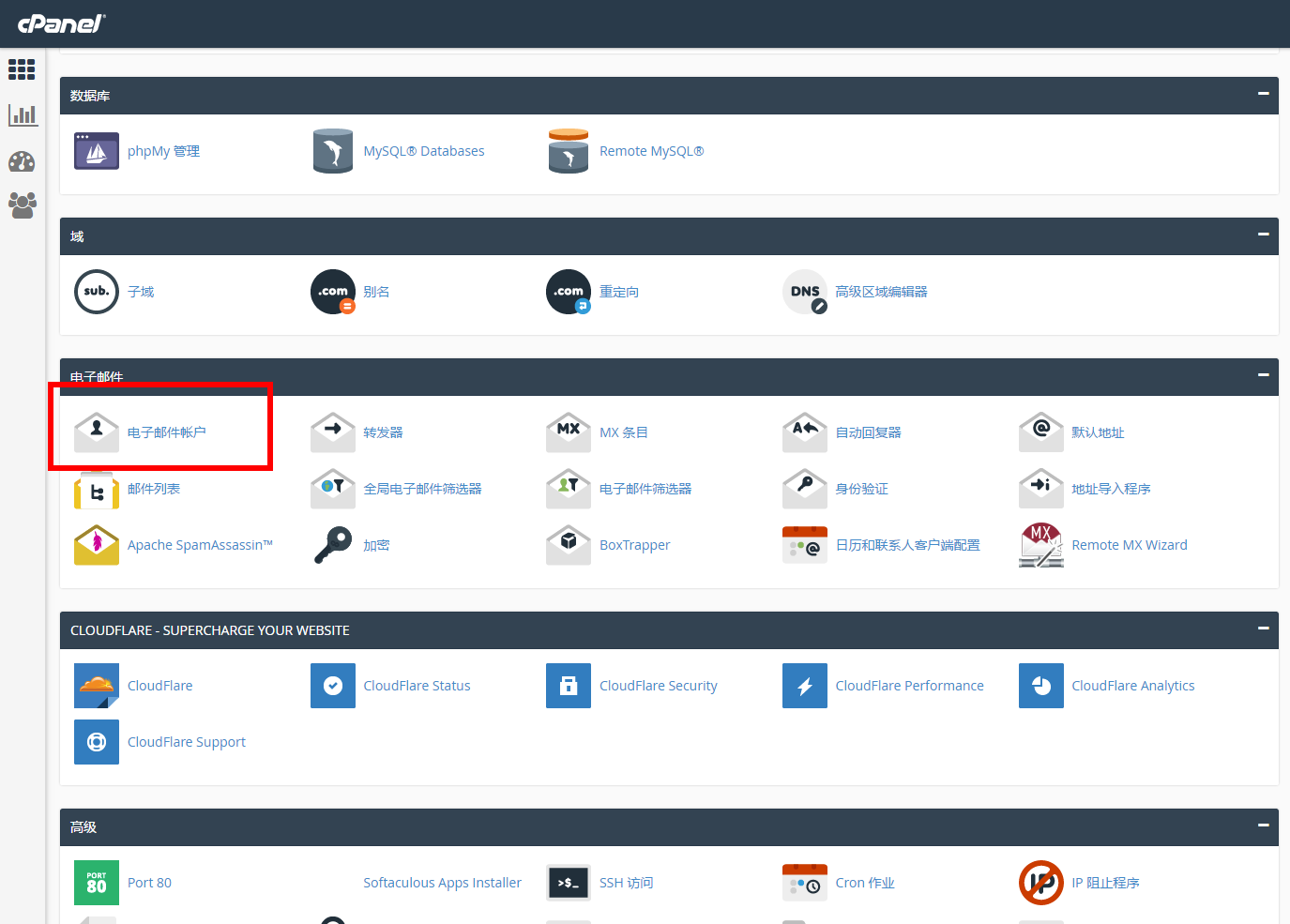
Task: Open the Cron 作业 link
Action: coord(865,883)
